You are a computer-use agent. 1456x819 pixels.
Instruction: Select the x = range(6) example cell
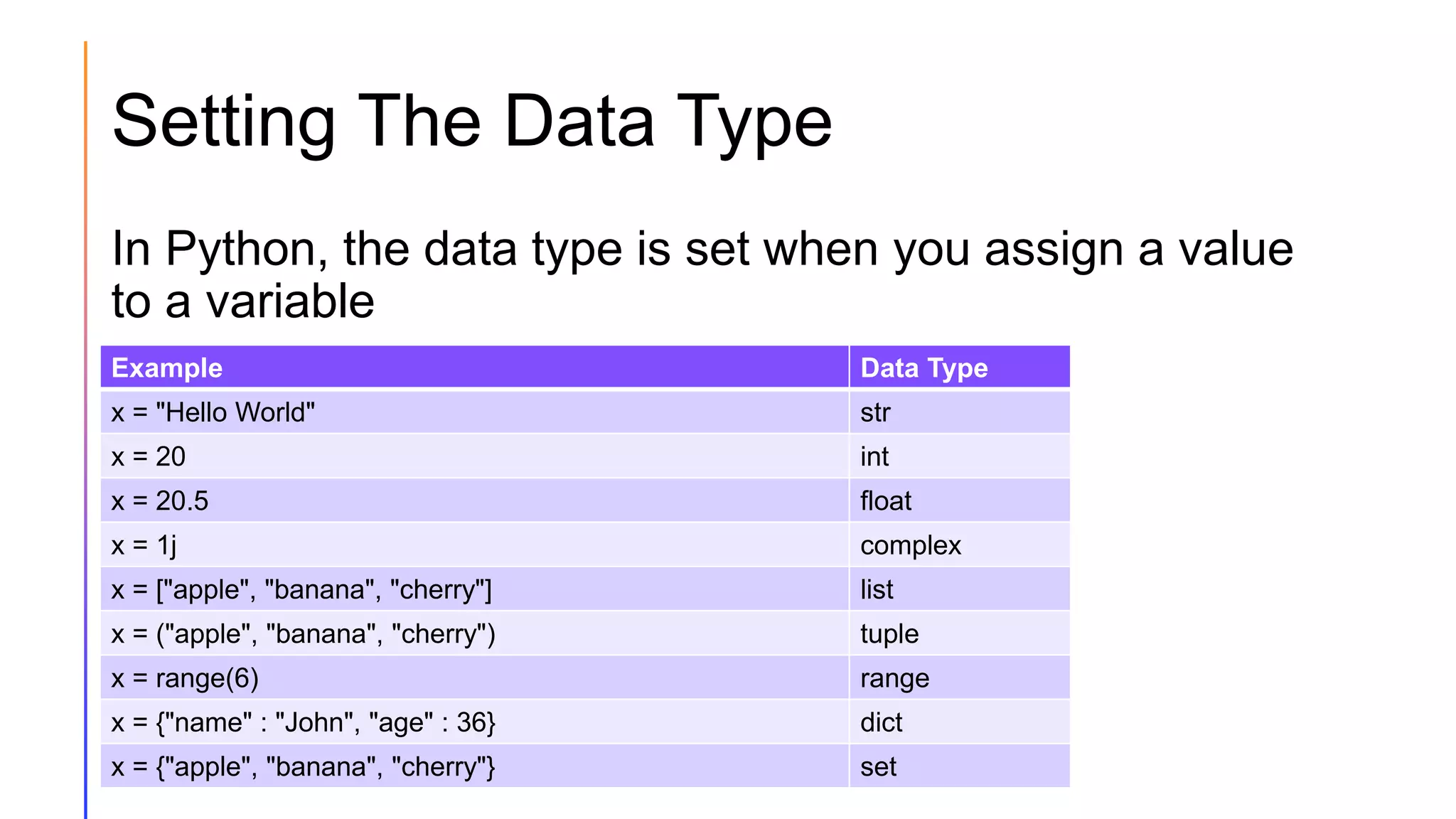(475, 678)
